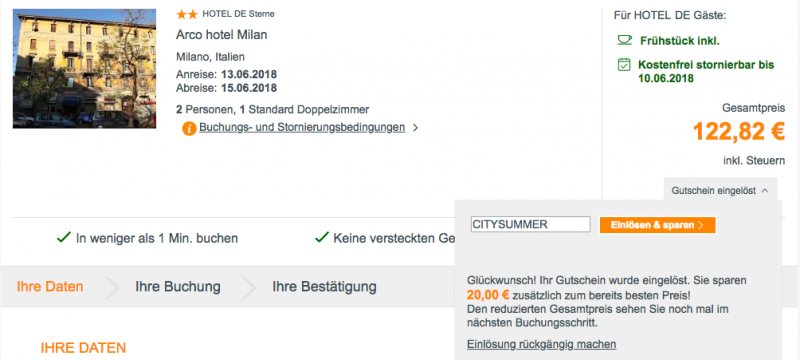Open the Arco hotel Milan photo thumbnail
The image size is (800, 360).
[84, 68]
